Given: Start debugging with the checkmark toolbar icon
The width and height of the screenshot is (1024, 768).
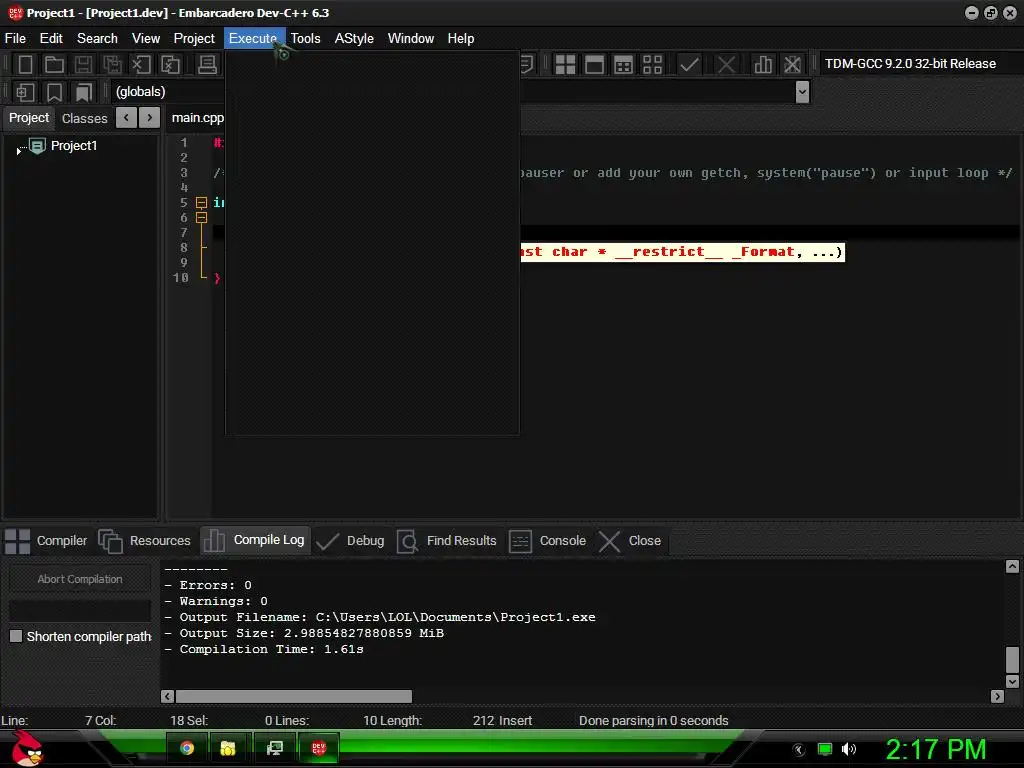Looking at the screenshot, I should coord(689,65).
